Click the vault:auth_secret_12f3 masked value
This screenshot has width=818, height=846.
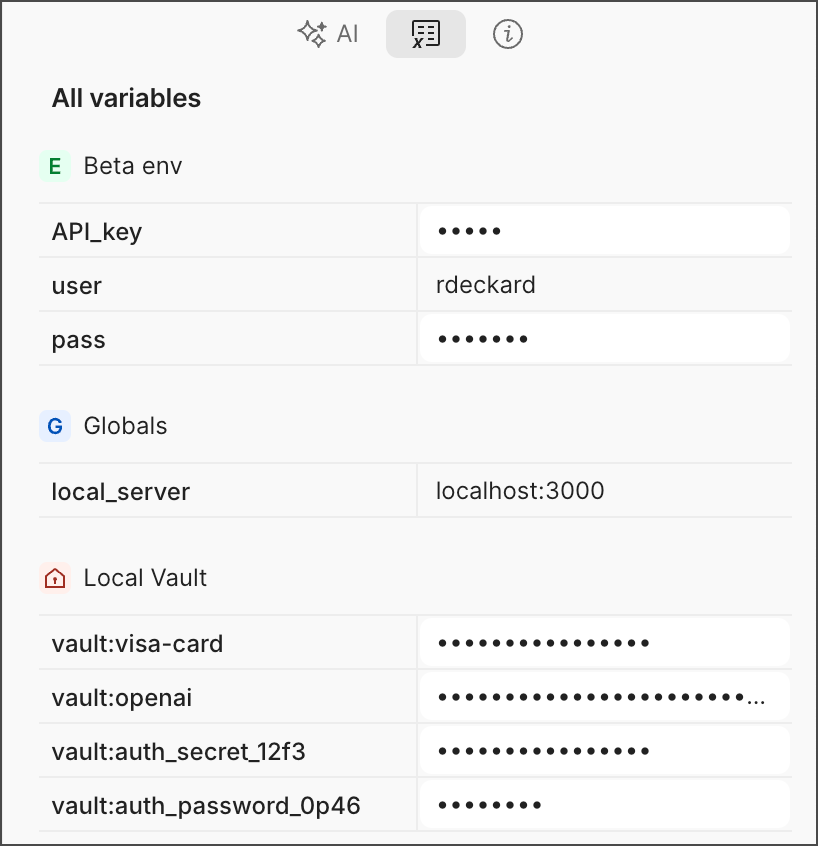(x=604, y=751)
